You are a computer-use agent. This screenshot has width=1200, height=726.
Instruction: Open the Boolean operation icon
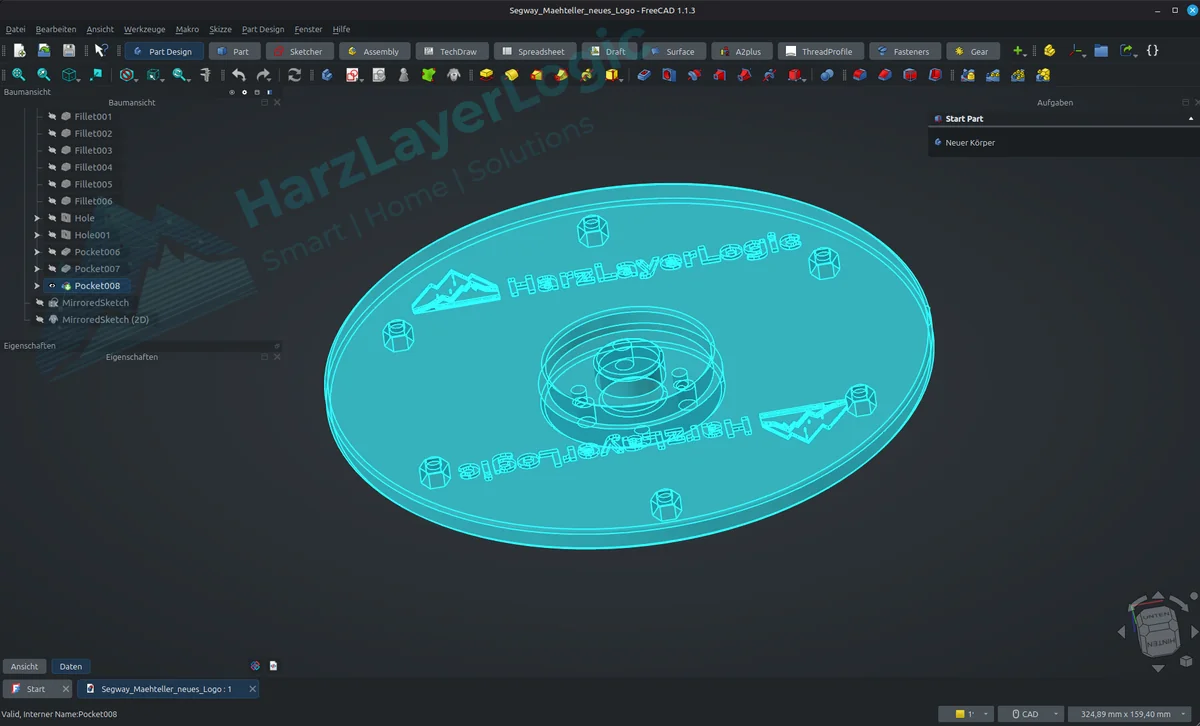coord(827,75)
